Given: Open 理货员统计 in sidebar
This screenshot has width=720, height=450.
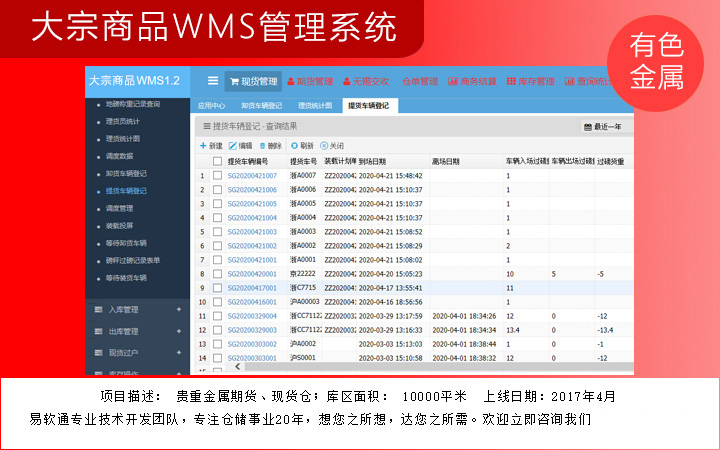Looking at the screenshot, I should click(123, 121).
